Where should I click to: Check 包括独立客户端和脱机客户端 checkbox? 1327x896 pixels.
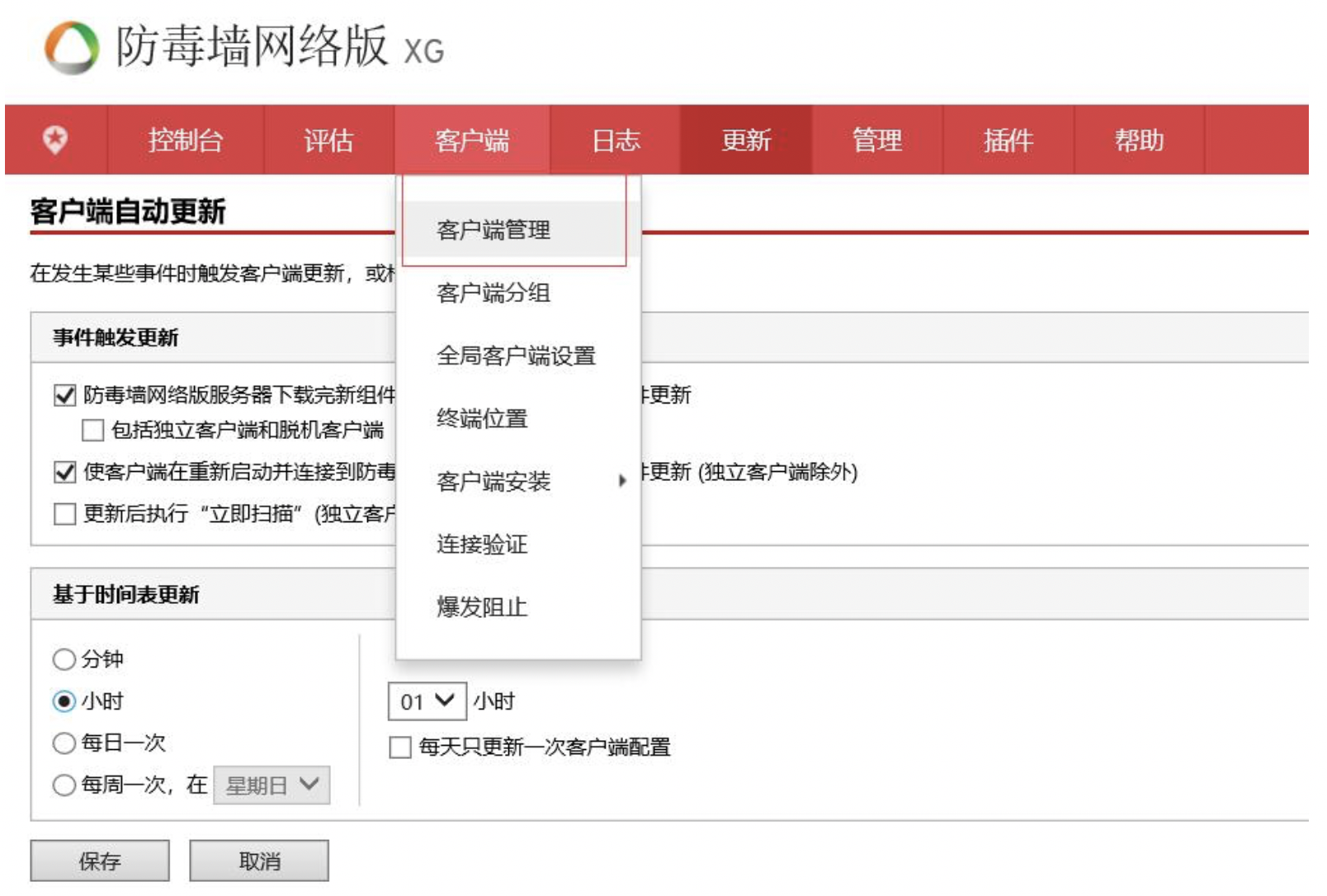pyautogui.click(x=92, y=430)
